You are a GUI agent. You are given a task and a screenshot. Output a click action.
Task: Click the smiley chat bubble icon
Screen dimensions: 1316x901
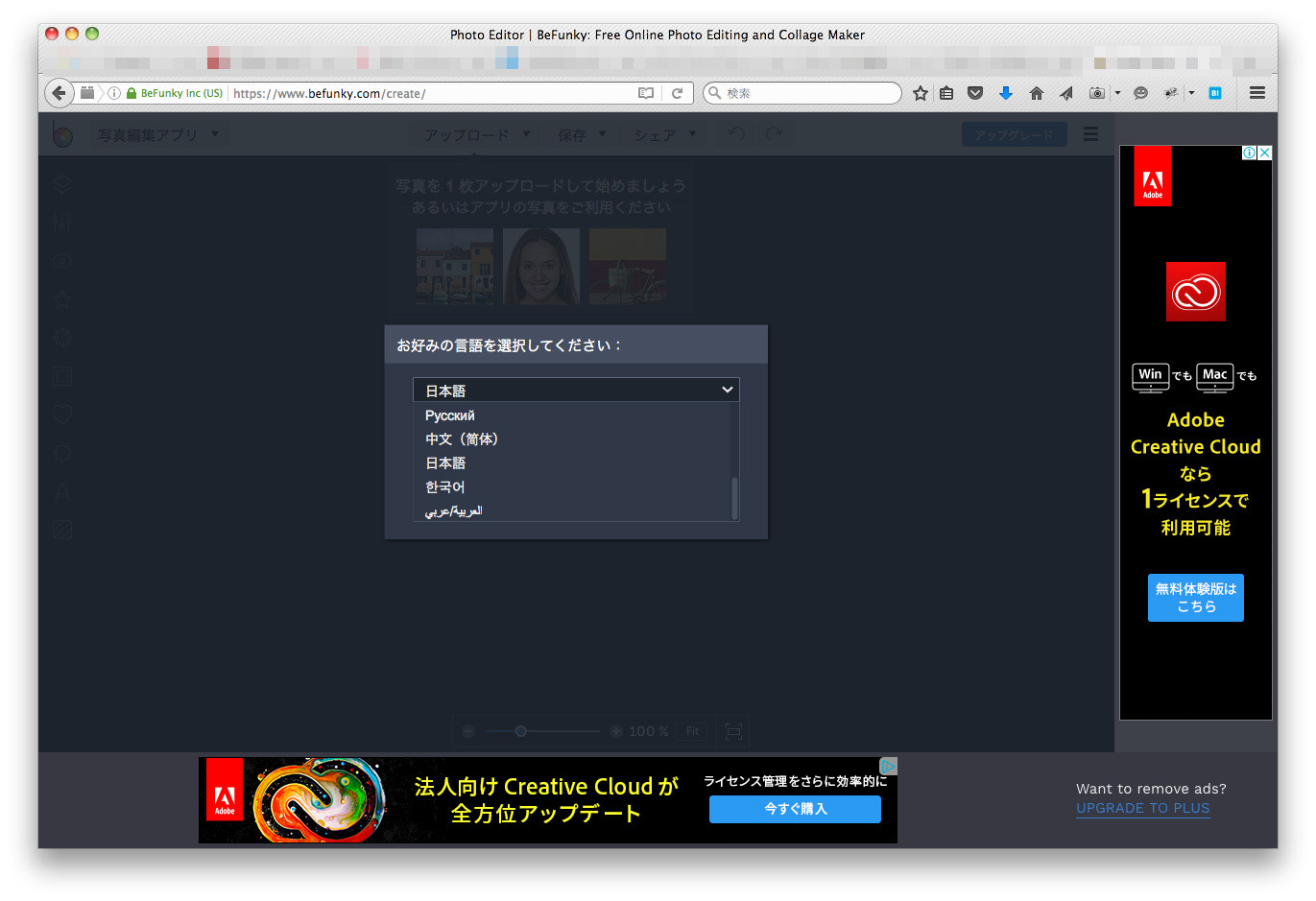(1140, 93)
